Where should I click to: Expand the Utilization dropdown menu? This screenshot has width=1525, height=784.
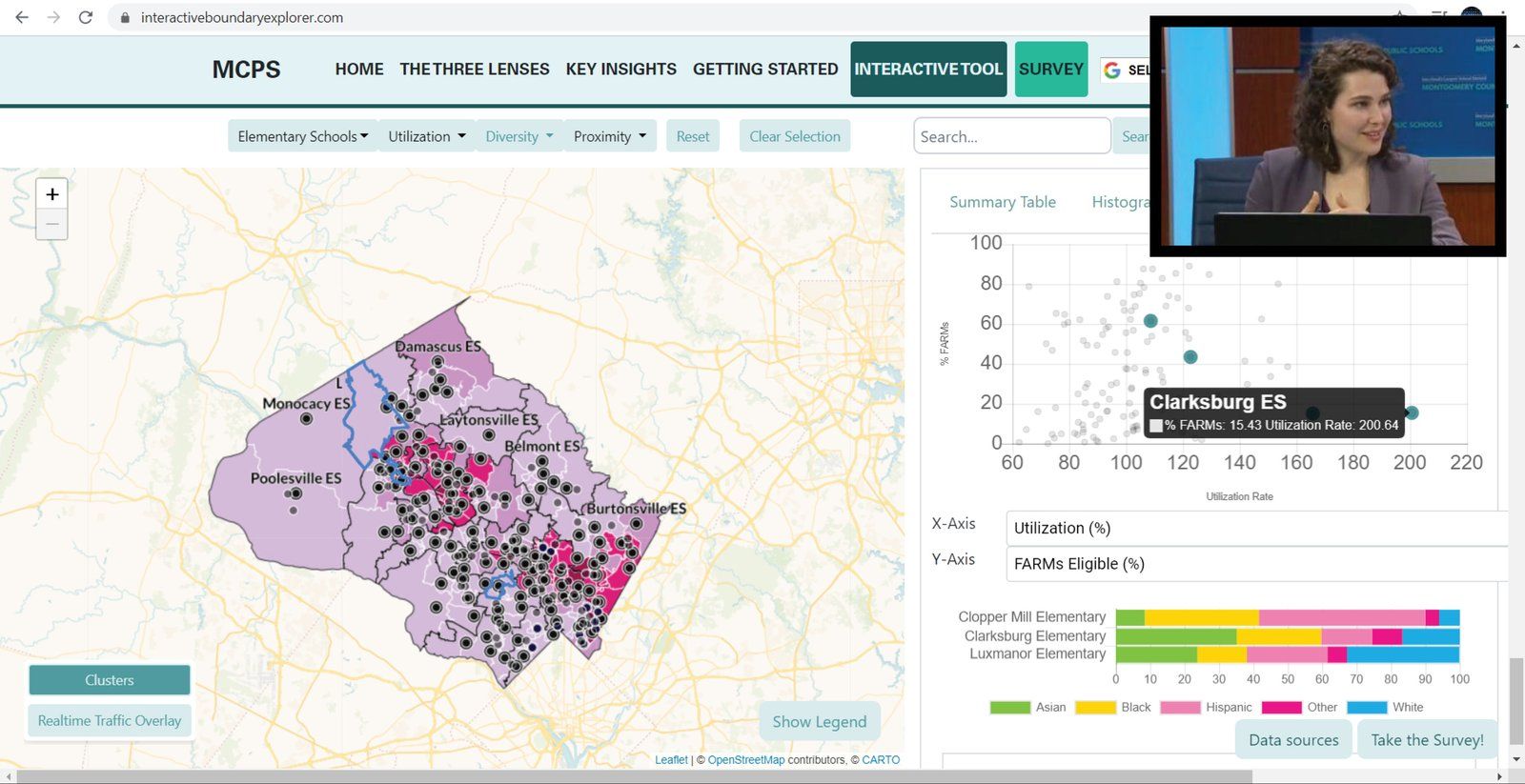point(426,136)
